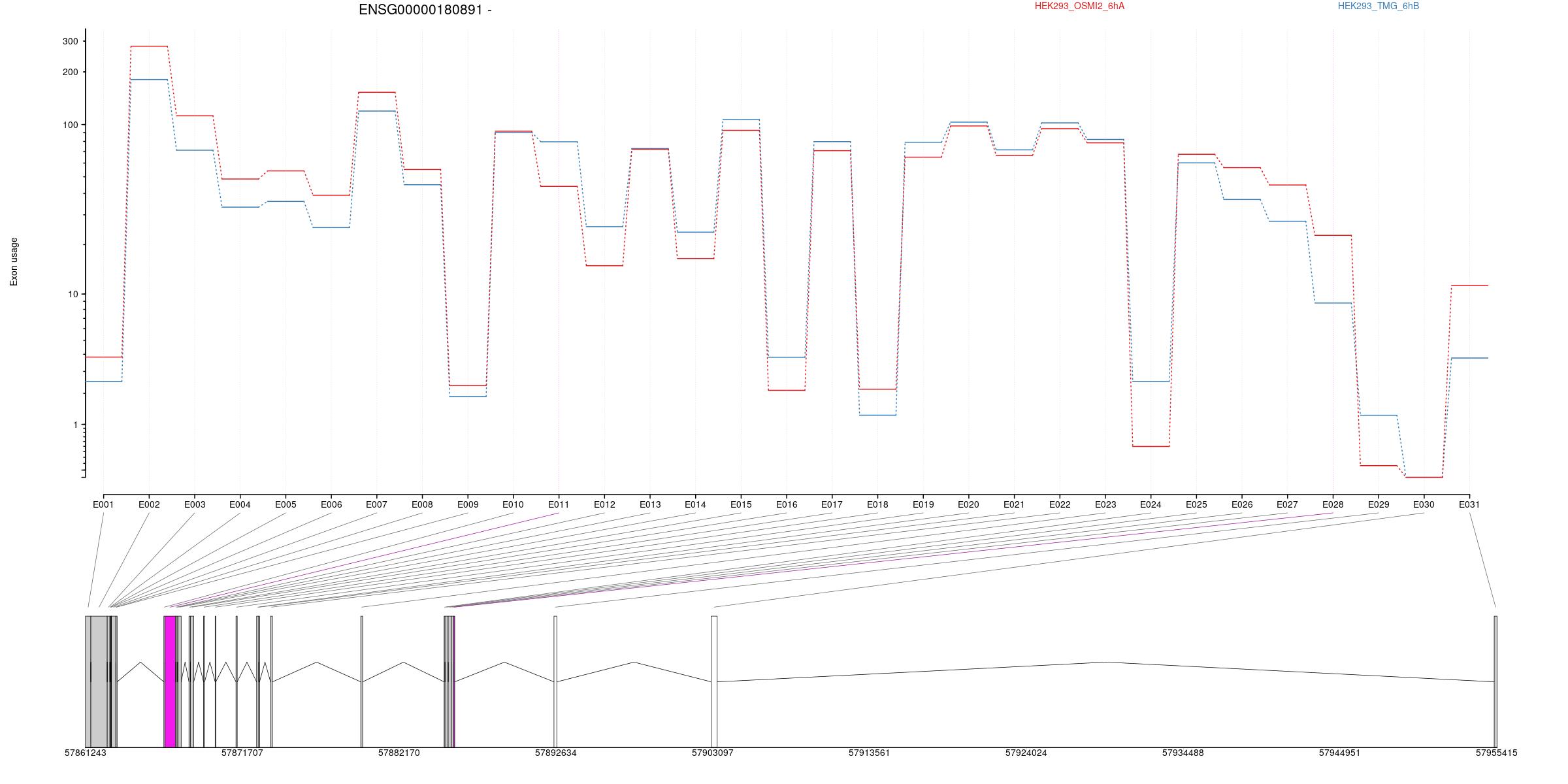Click exon label E009
Screen dimensions: 1568x784
pyautogui.click(x=468, y=504)
